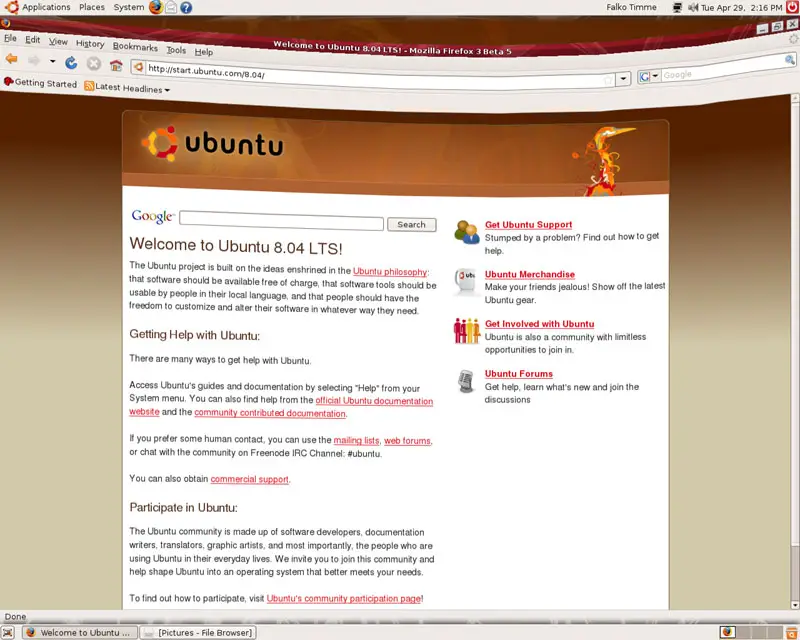
Task: Click the Google logo above the welcome heading
Action: [x=153, y=216]
